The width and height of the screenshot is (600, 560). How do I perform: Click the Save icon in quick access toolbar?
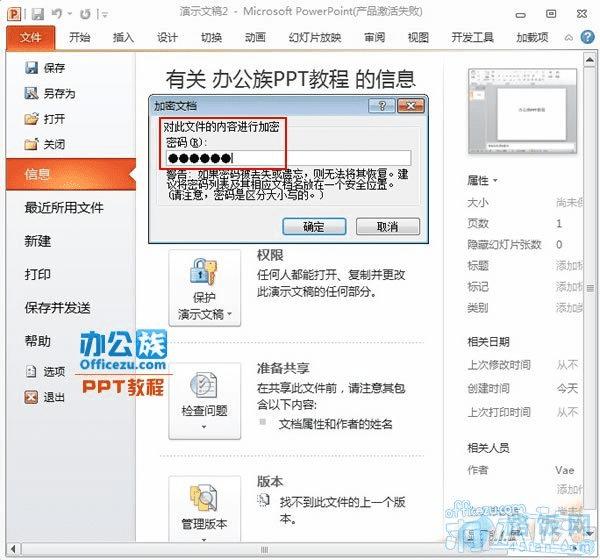click(38, 15)
